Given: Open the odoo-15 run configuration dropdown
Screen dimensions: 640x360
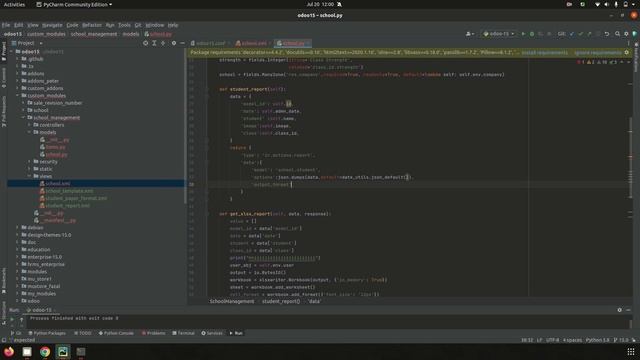Looking at the screenshot, I should (x=498, y=34).
